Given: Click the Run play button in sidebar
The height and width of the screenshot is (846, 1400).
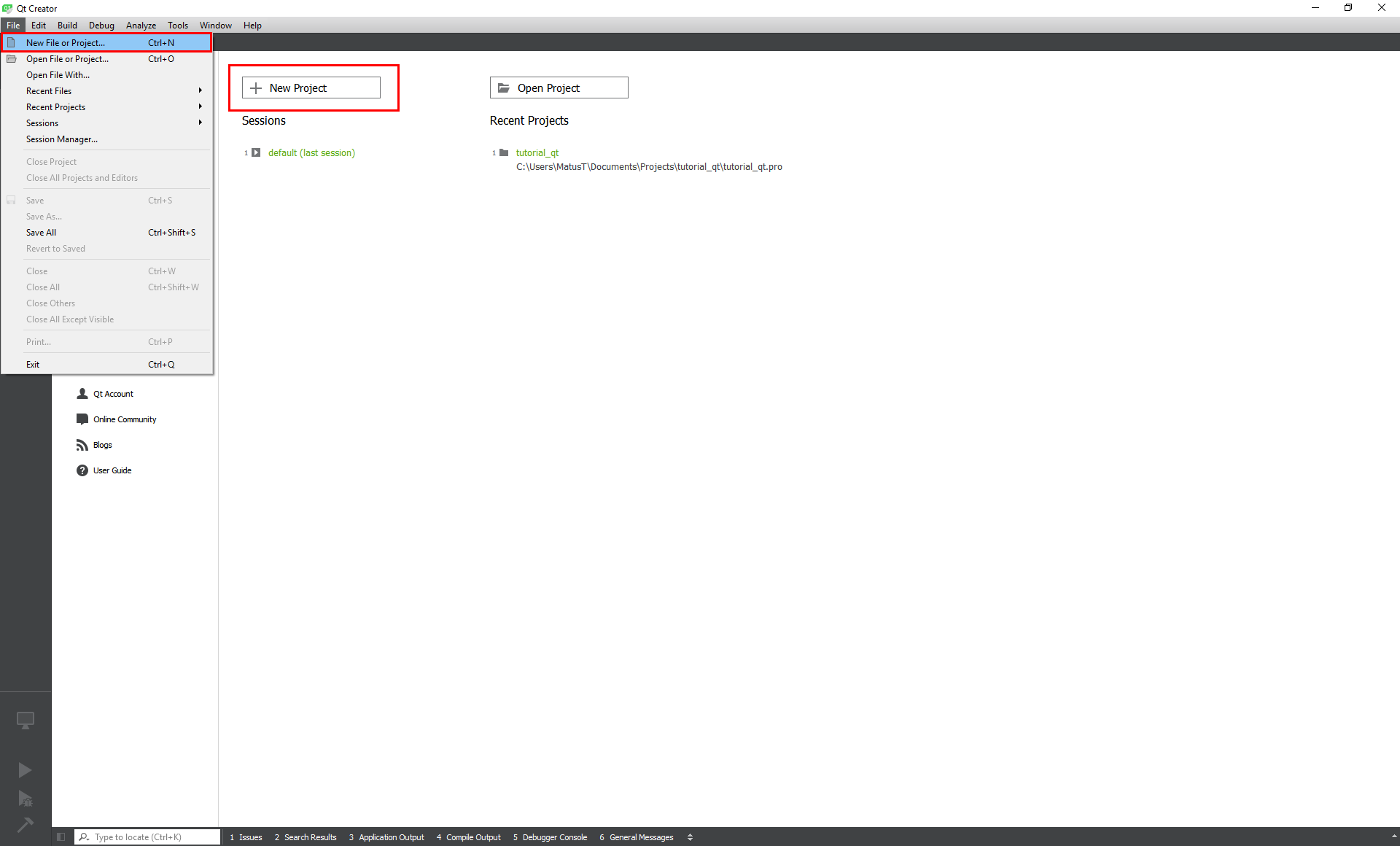Looking at the screenshot, I should [25, 770].
